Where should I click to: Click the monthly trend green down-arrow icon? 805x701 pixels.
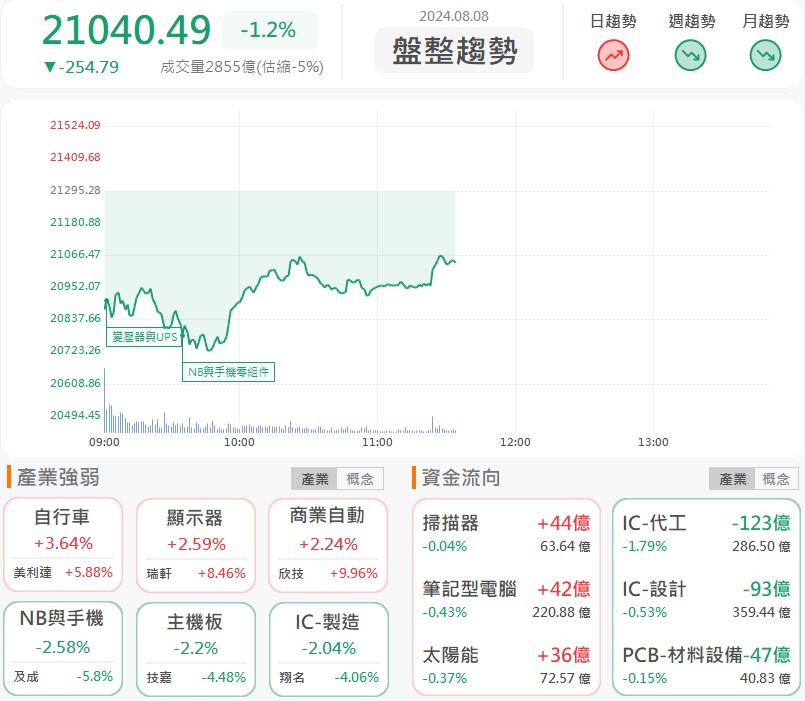click(765, 55)
